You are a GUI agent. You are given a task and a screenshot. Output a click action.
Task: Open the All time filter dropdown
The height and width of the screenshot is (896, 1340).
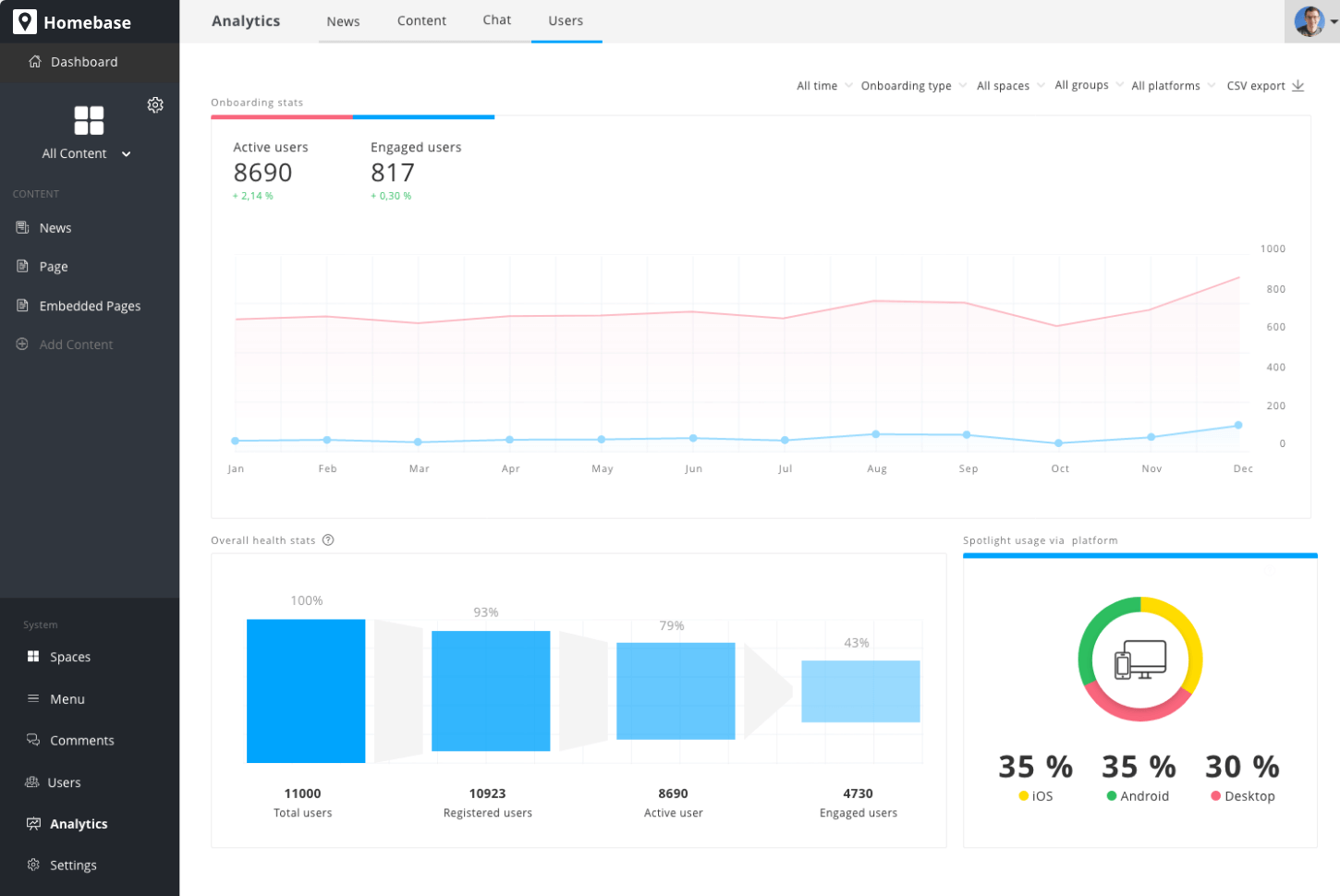824,86
